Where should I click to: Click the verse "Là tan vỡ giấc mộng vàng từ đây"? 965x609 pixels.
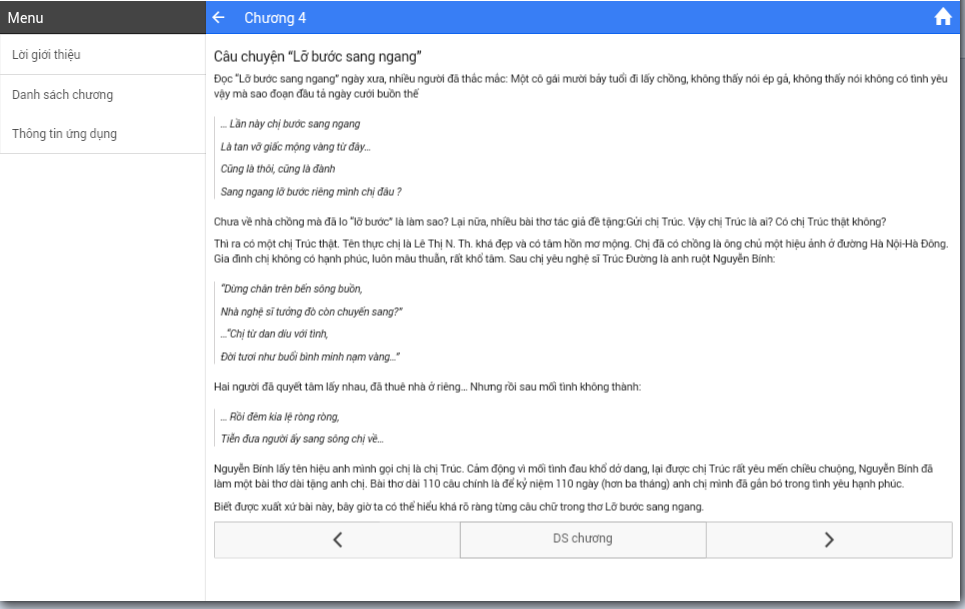[x=295, y=146]
